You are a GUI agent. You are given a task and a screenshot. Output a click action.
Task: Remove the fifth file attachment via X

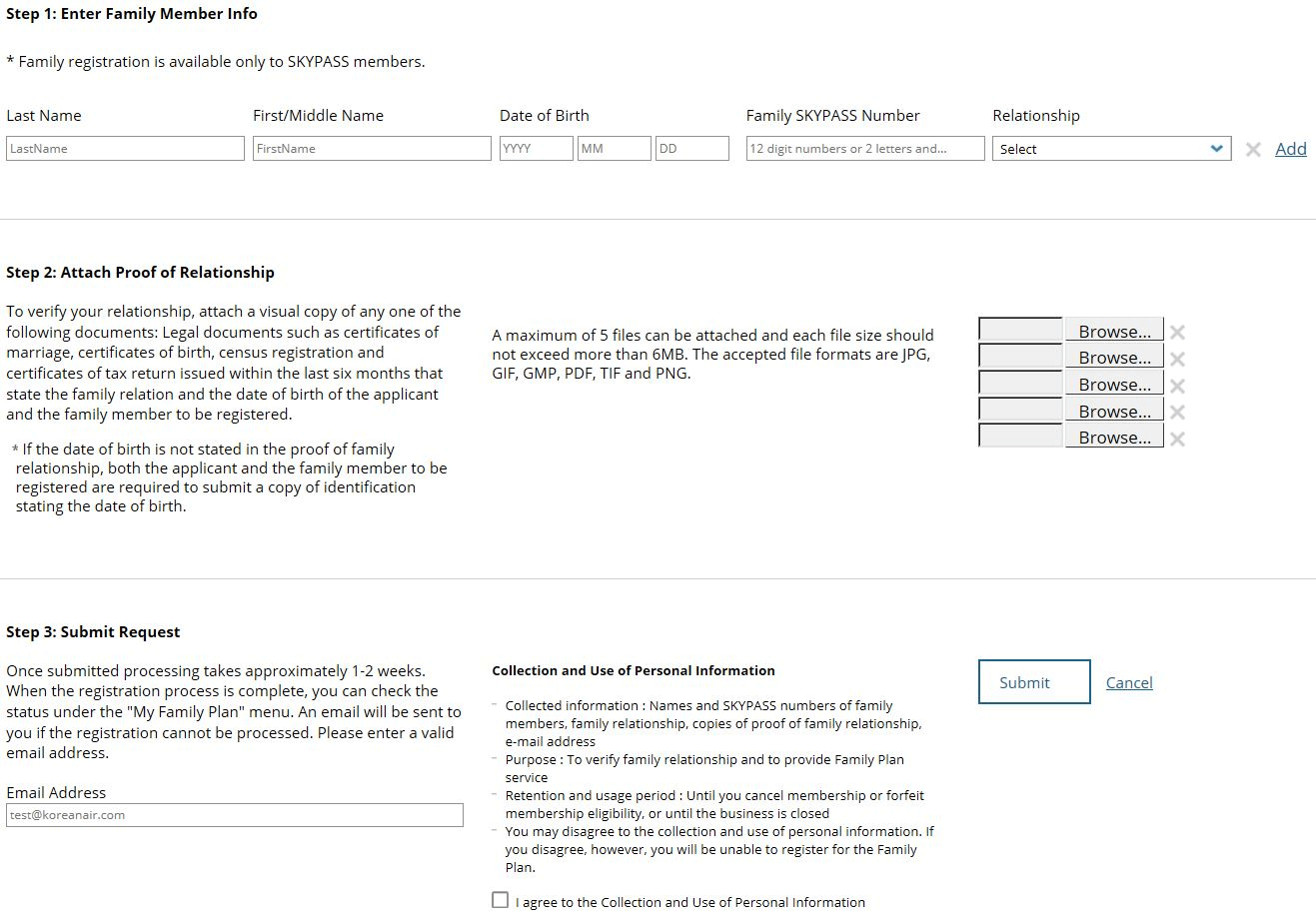[x=1177, y=439]
